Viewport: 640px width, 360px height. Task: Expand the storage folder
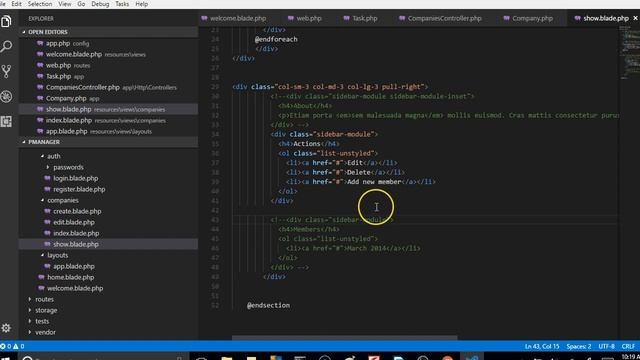109,311
